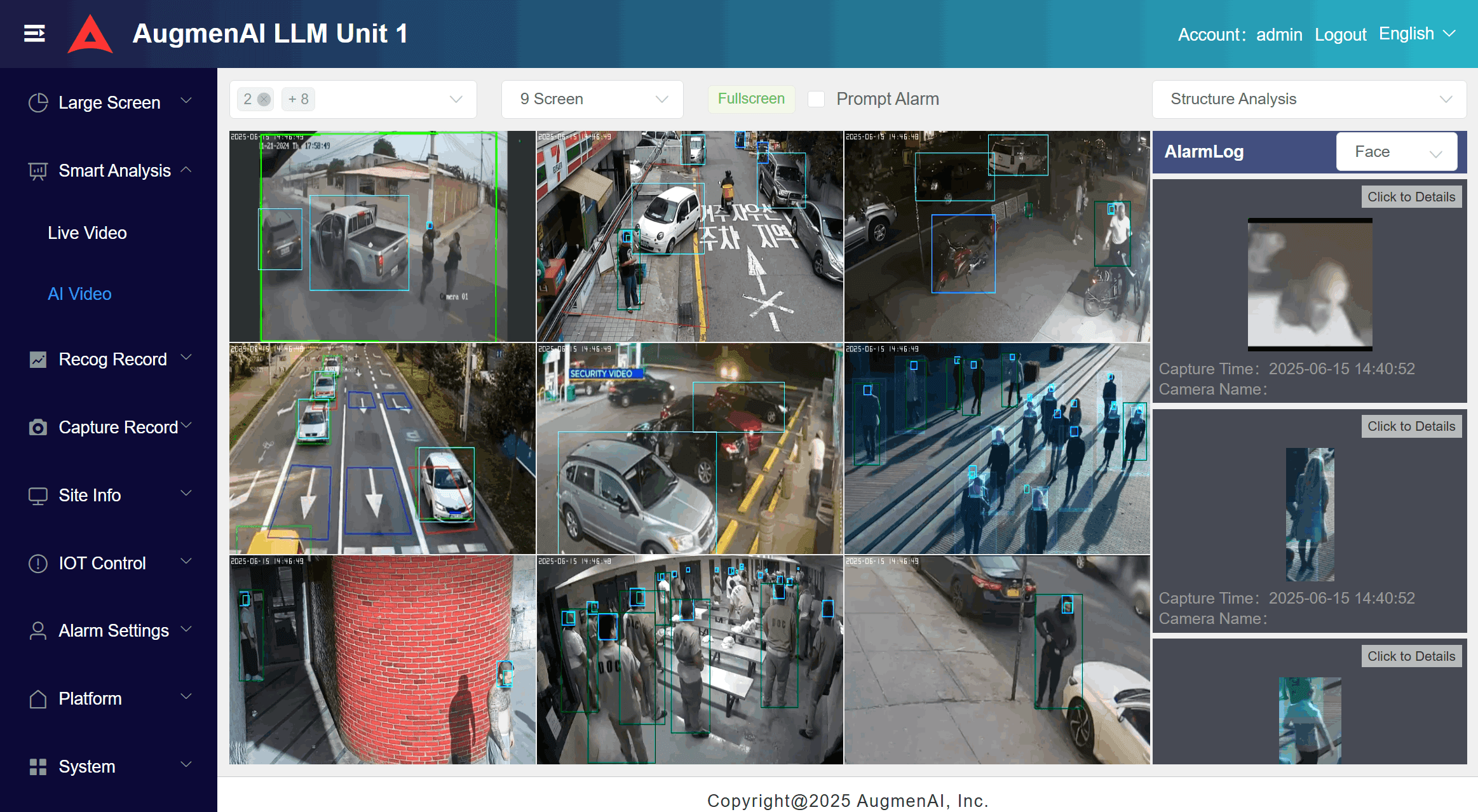This screenshot has width=1478, height=812.
Task: Select the Large Screen menu label
Action: 109,102
